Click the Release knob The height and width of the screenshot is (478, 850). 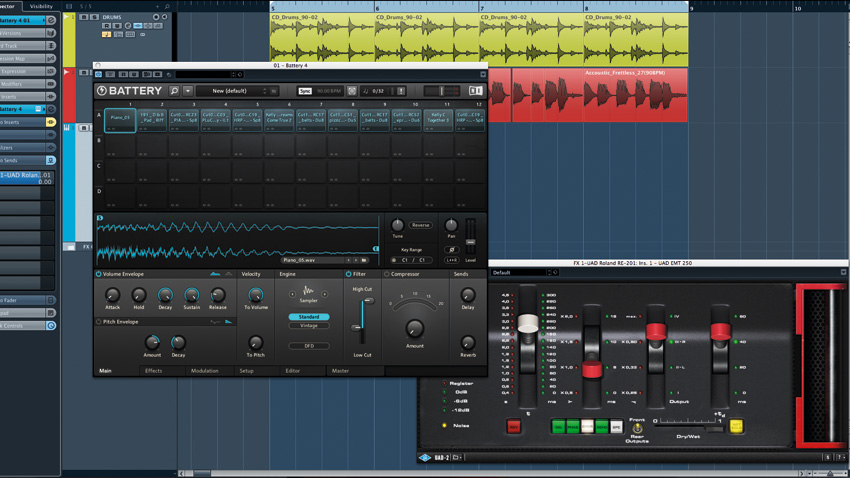pyautogui.click(x=218, y=295)
